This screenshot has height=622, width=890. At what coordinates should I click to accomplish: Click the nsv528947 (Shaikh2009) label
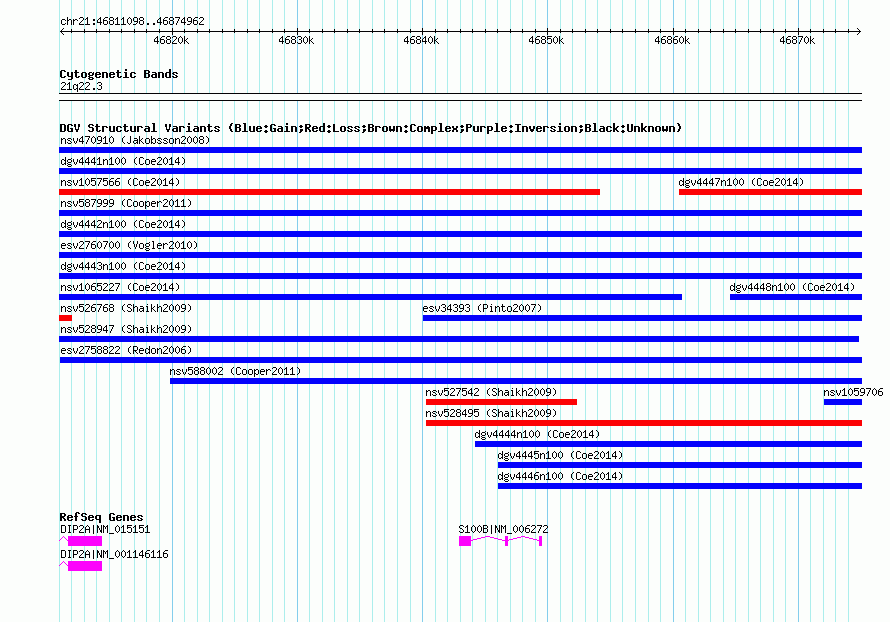click(126, 329)
